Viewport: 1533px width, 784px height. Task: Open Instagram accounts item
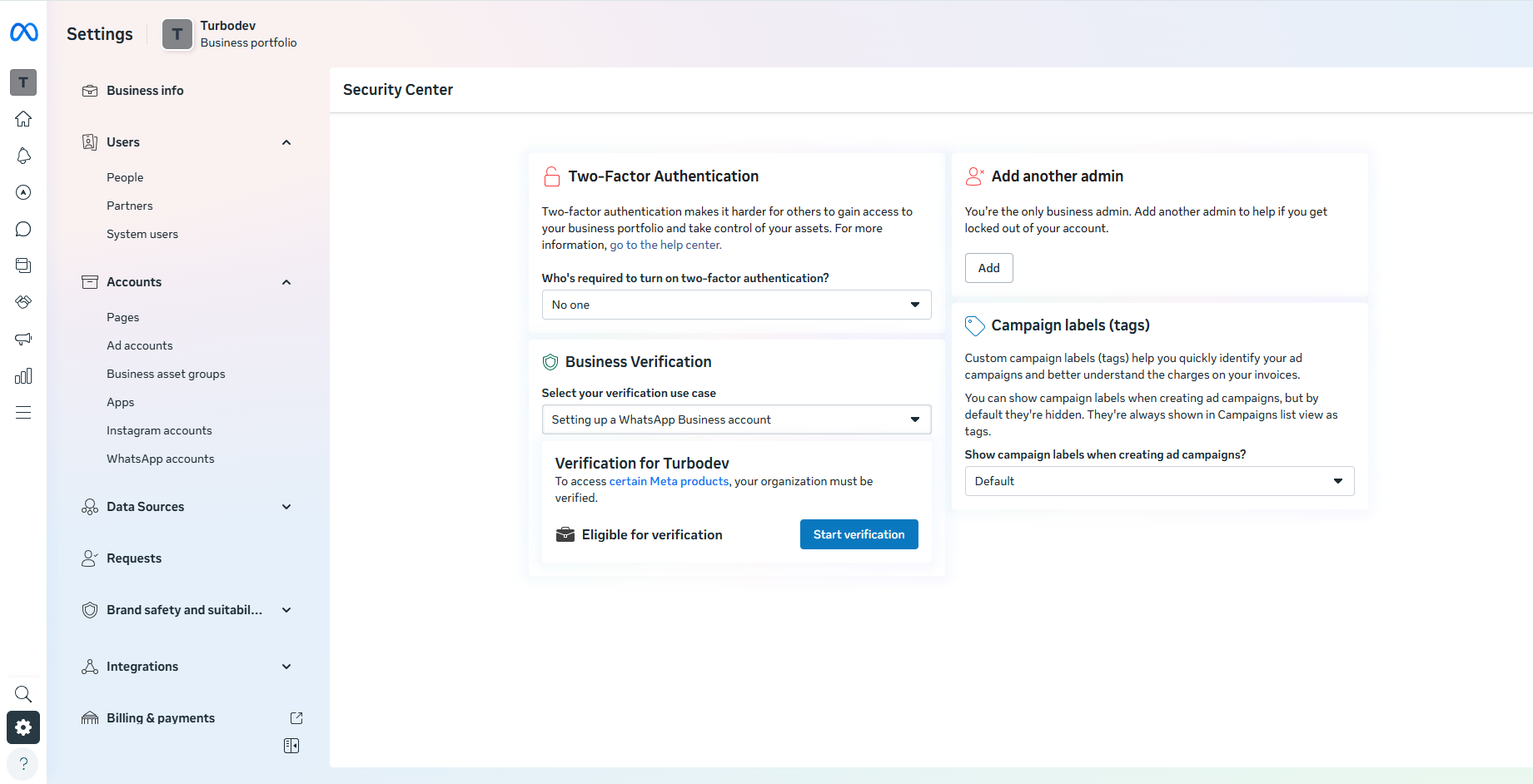[159, 430]
